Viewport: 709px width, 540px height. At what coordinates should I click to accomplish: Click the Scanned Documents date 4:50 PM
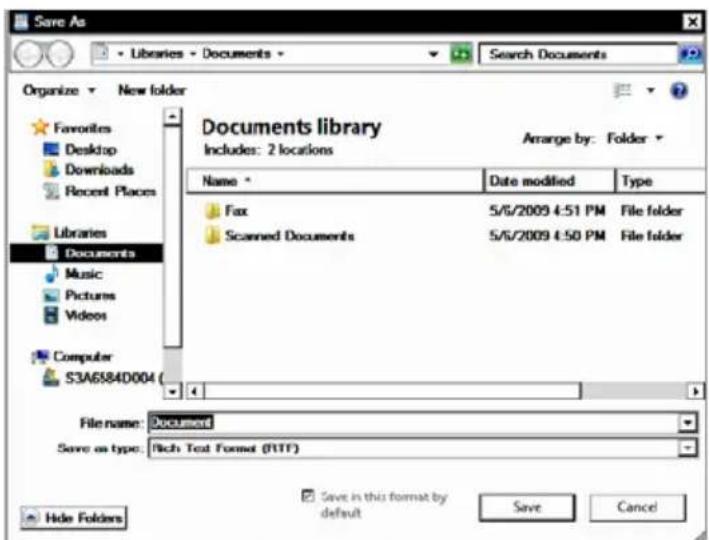(547, 236)
